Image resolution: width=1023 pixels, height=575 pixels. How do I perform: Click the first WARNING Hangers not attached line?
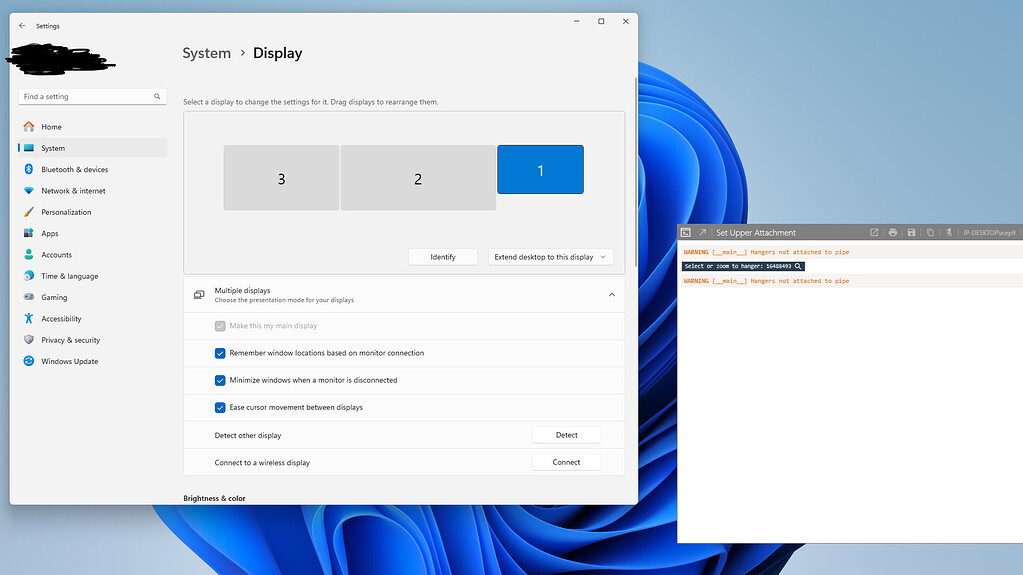pyautogui.click(x=766, y=252)
